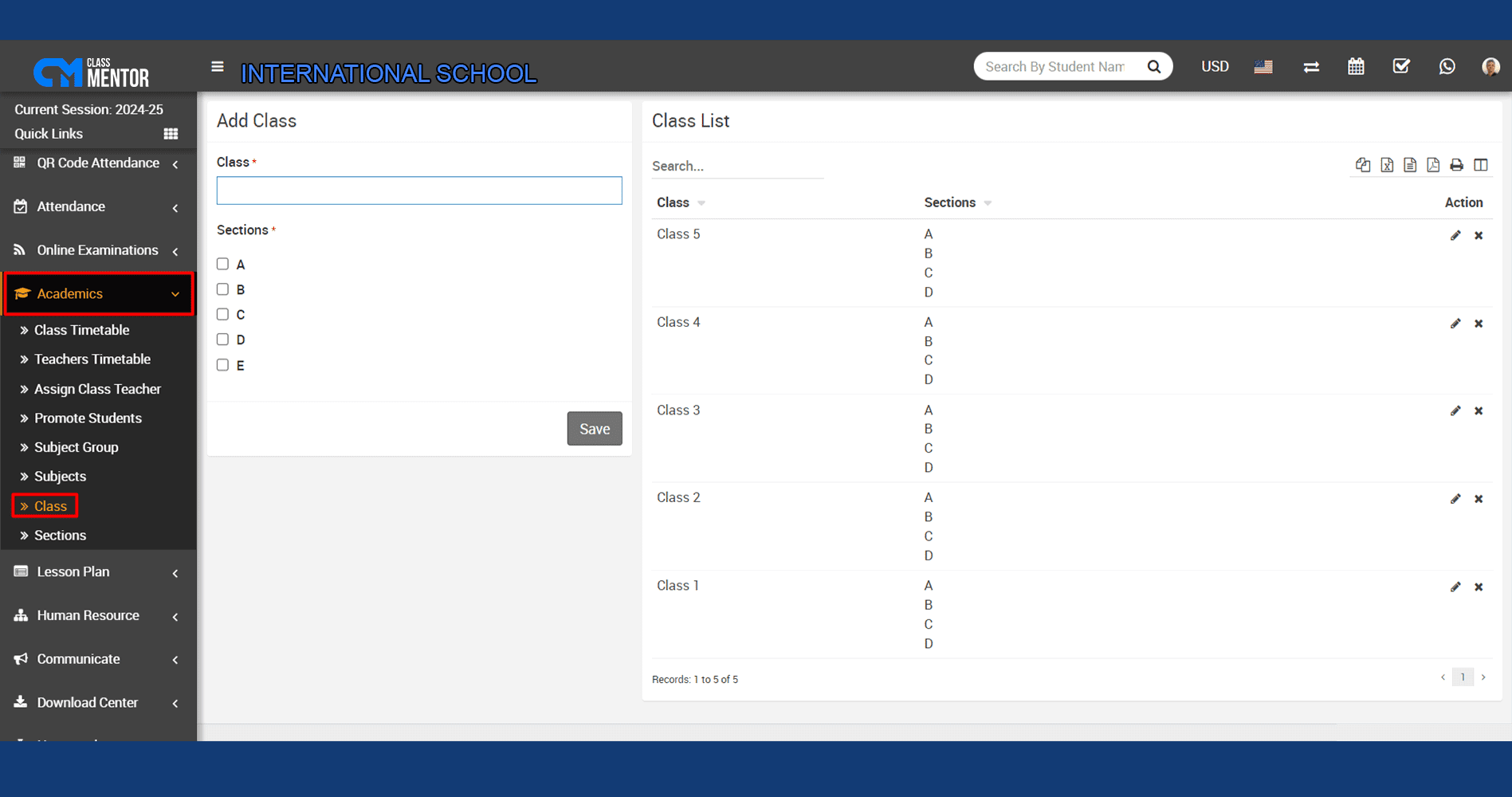Open the language flag selector
1512x797 pixels.
click(1263, 67)
